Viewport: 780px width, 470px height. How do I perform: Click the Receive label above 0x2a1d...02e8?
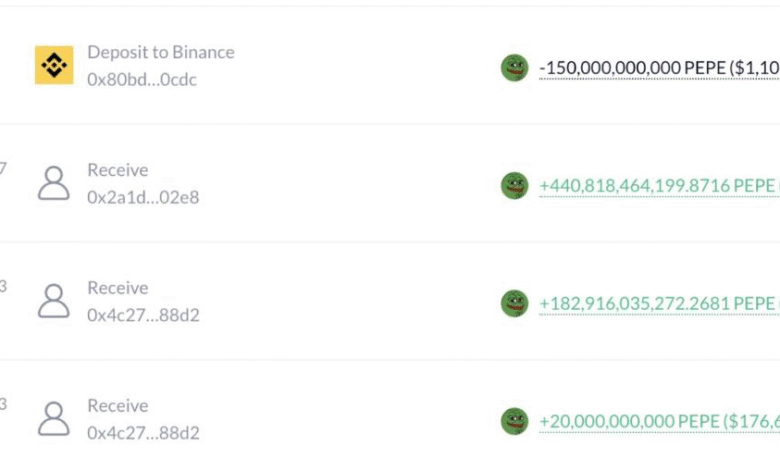point(118,170)
